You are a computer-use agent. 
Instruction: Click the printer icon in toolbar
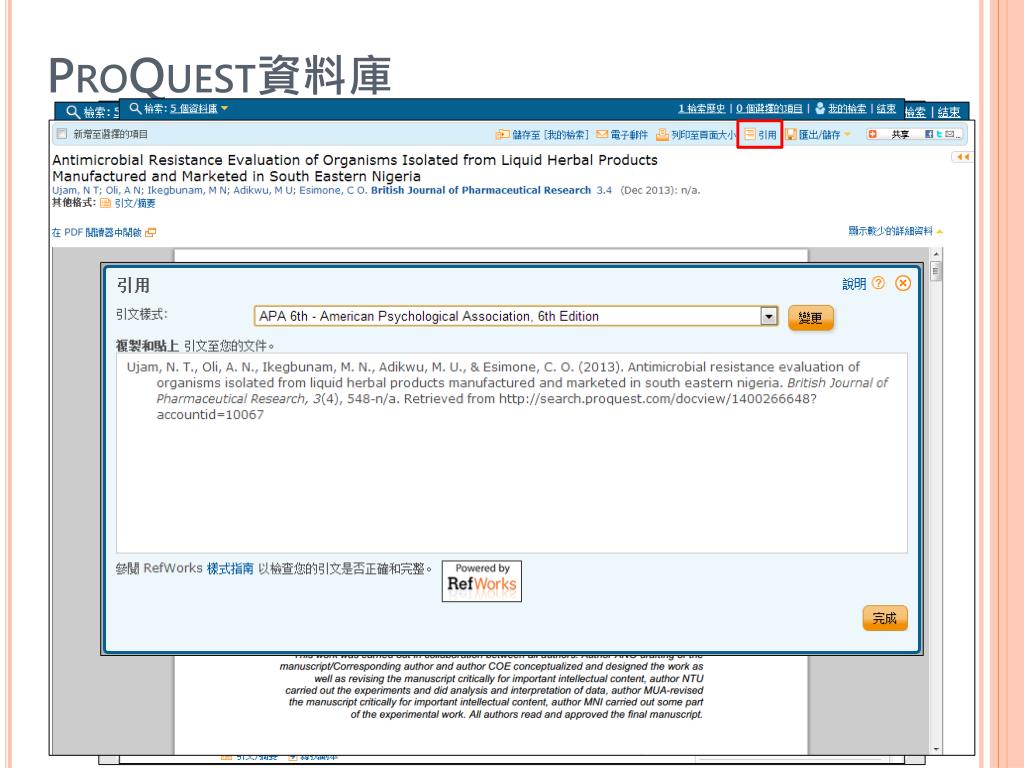pyautogui.click(x=662, y=135)
